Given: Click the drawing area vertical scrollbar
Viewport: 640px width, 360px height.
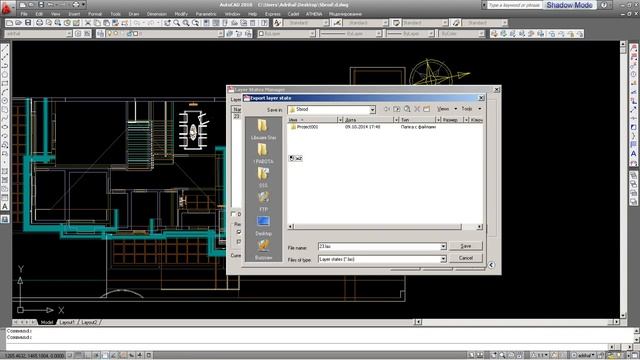Looking at the screenshot, I should (x=623, y=180).
